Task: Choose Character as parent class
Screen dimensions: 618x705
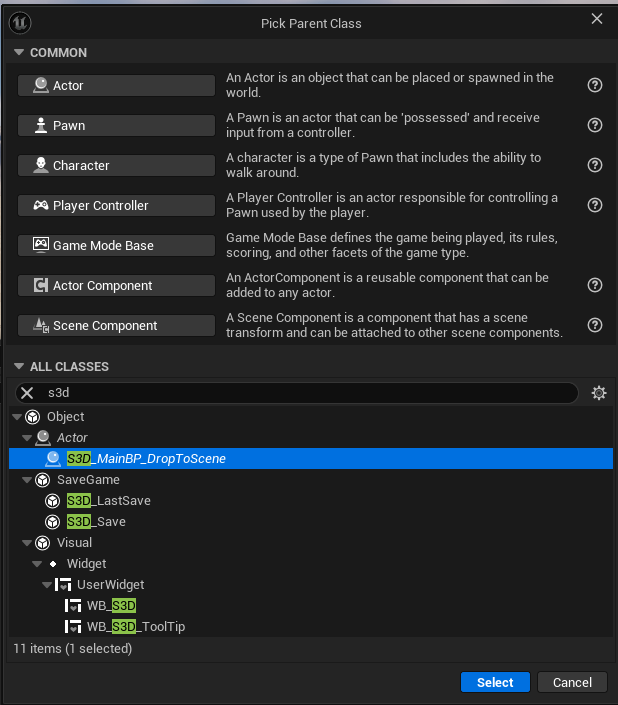Action: point(116,165)
